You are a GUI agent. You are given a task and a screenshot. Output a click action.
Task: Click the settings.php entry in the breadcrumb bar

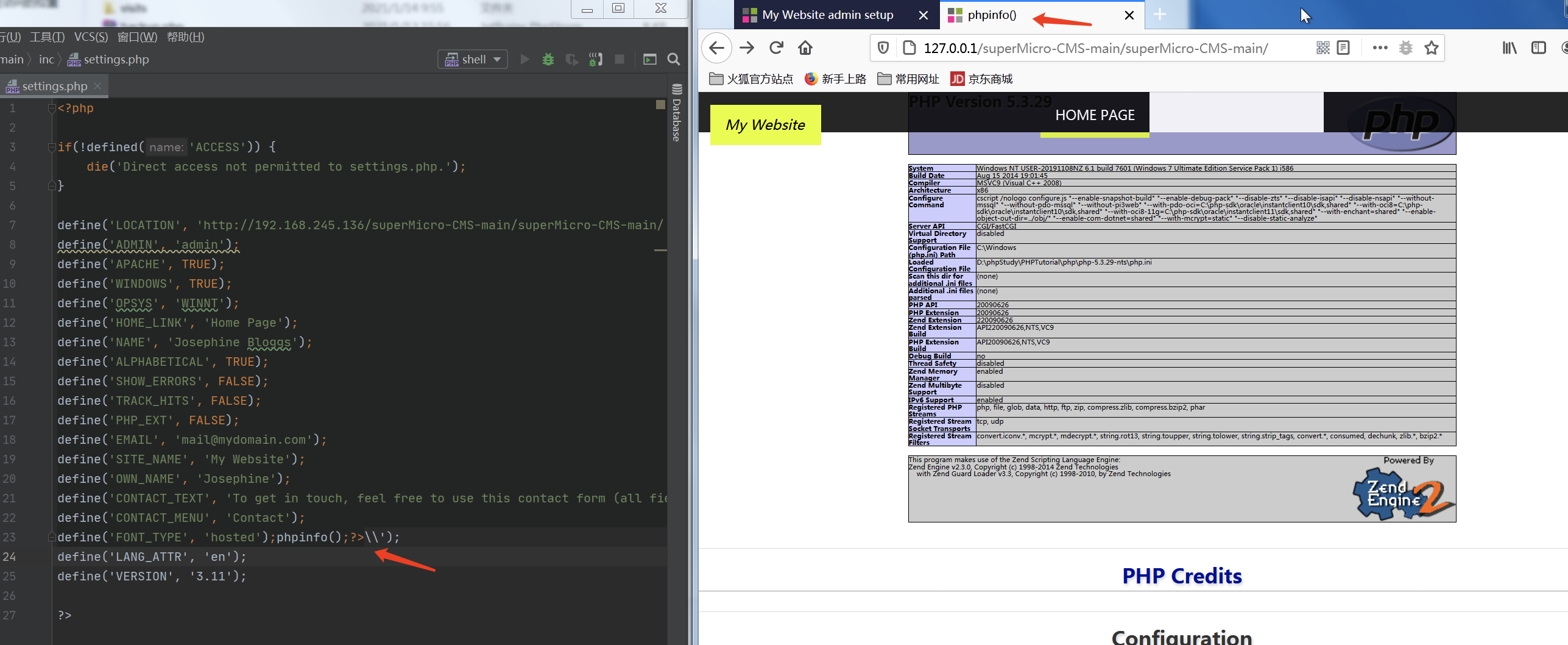coord(108,59)
